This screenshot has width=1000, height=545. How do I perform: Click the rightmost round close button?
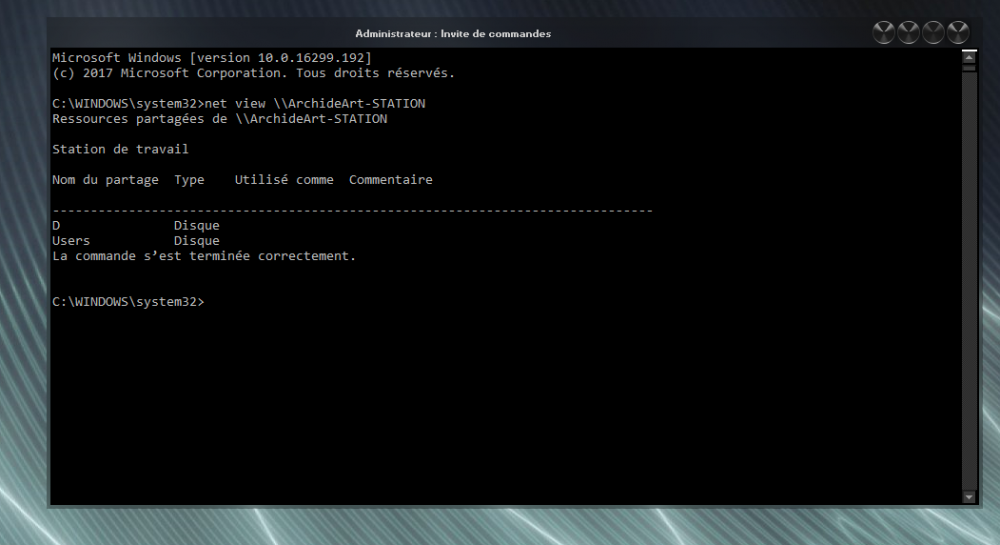(x=958, y=33)
